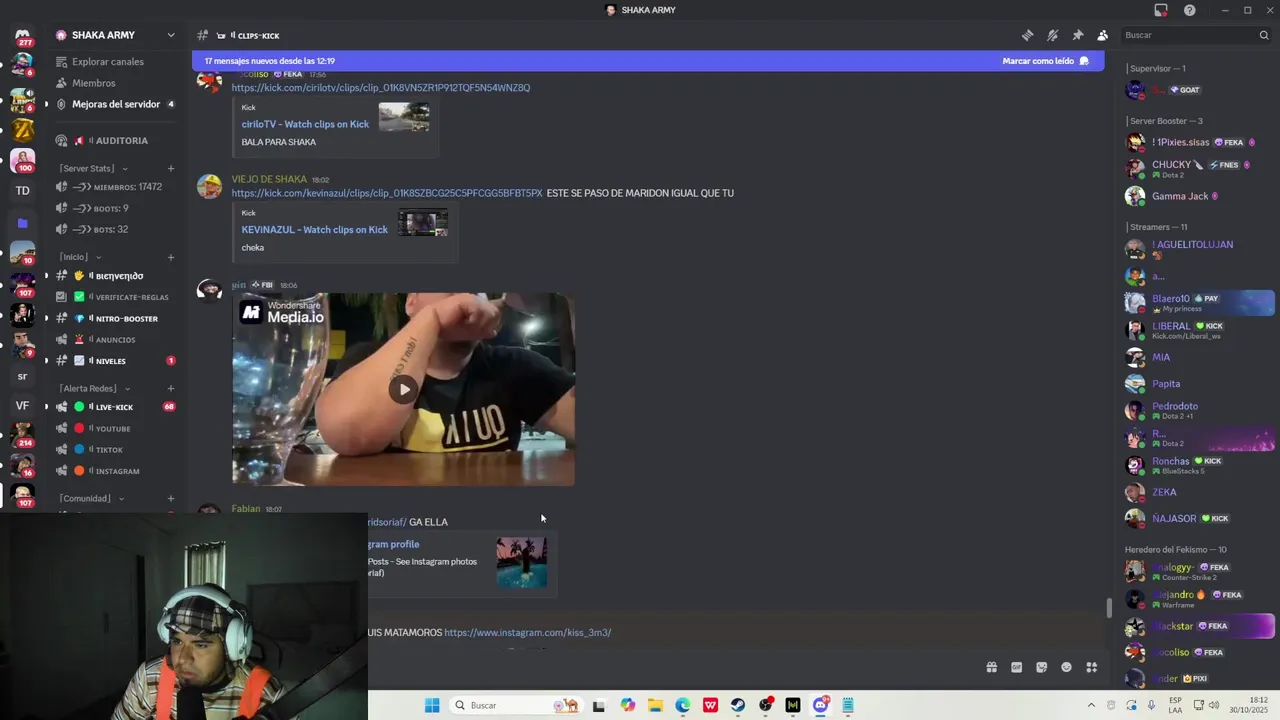Add a channel to Server Stats category
This screenshot has height=720, width=1280.
(x=171, y=168)
